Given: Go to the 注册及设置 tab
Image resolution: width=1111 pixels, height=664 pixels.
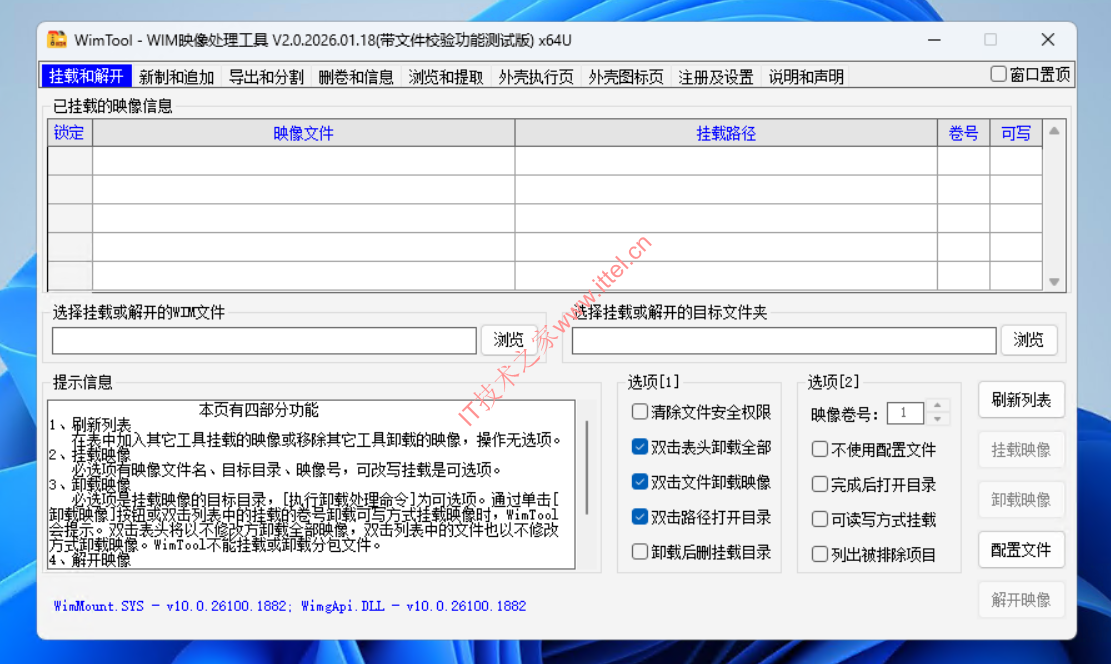Looking at the screenshot, I should click(x=716, y=77).
